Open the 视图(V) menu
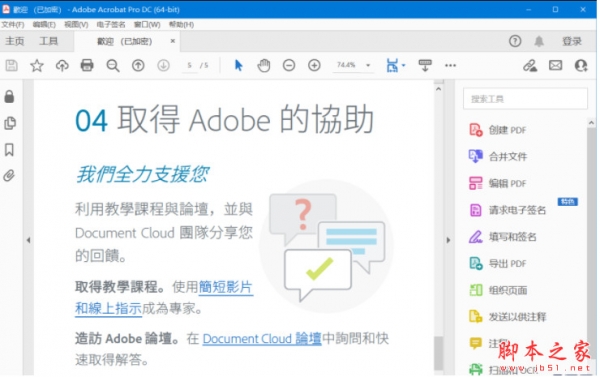600x377 pixels. [x=76, y=24]
